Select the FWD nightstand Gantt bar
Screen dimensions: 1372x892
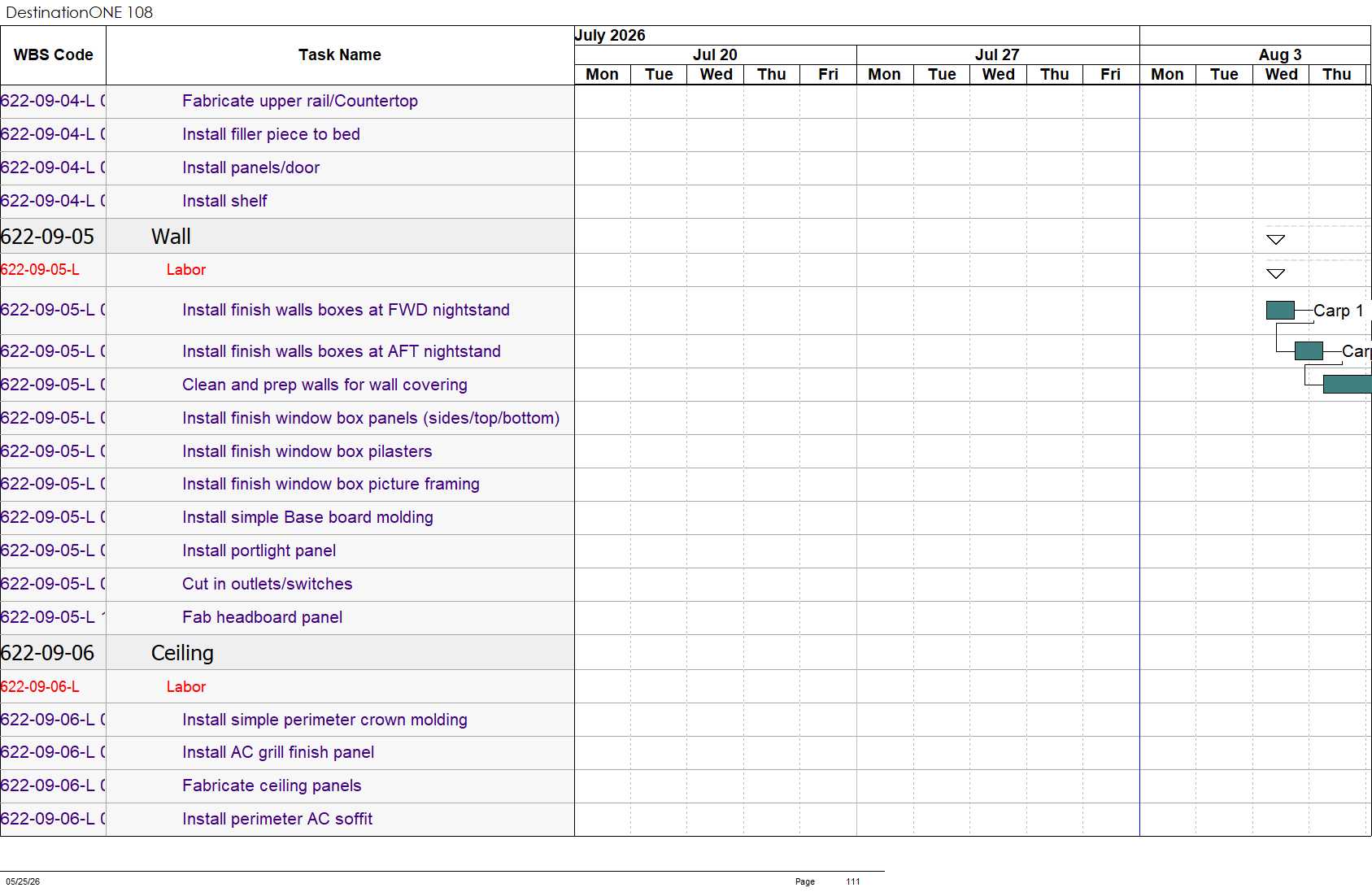click(x=1280, y=310)
